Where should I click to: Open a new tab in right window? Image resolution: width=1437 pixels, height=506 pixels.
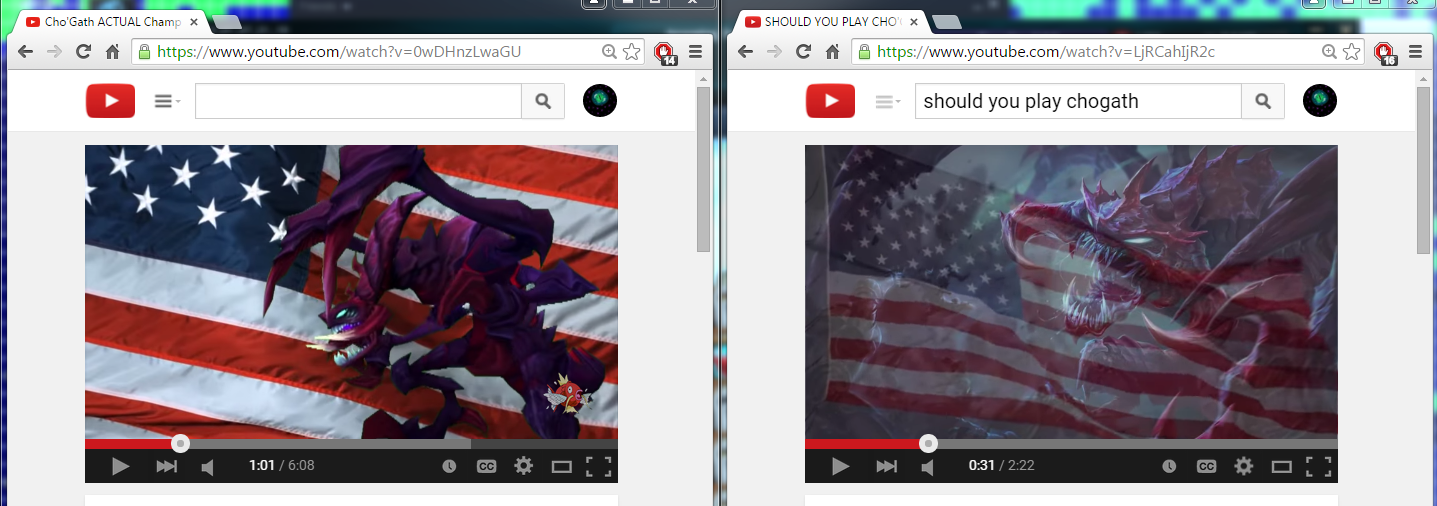[946, 22]
